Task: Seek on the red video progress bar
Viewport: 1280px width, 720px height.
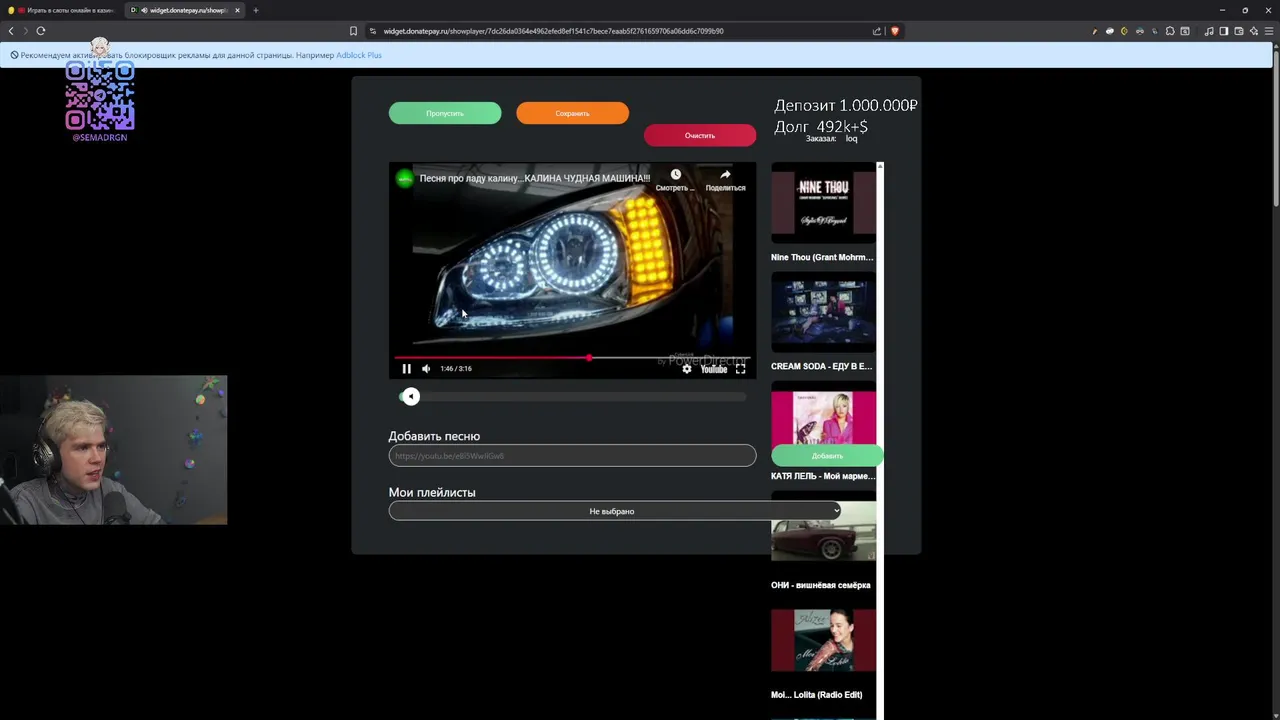Action: [x=572, y=357]
